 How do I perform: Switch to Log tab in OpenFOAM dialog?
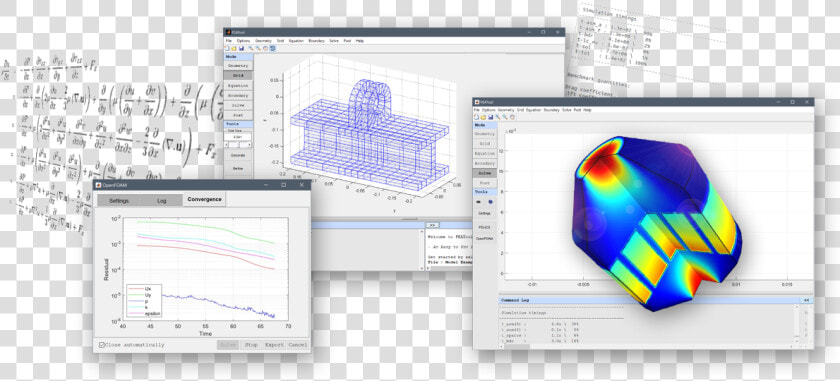pyautogui.click(x=161, y=200)
